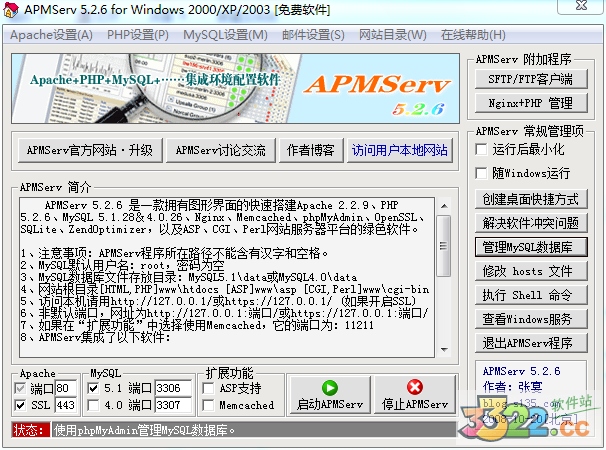Open the 网站目录(W) menu

(393, 35)
